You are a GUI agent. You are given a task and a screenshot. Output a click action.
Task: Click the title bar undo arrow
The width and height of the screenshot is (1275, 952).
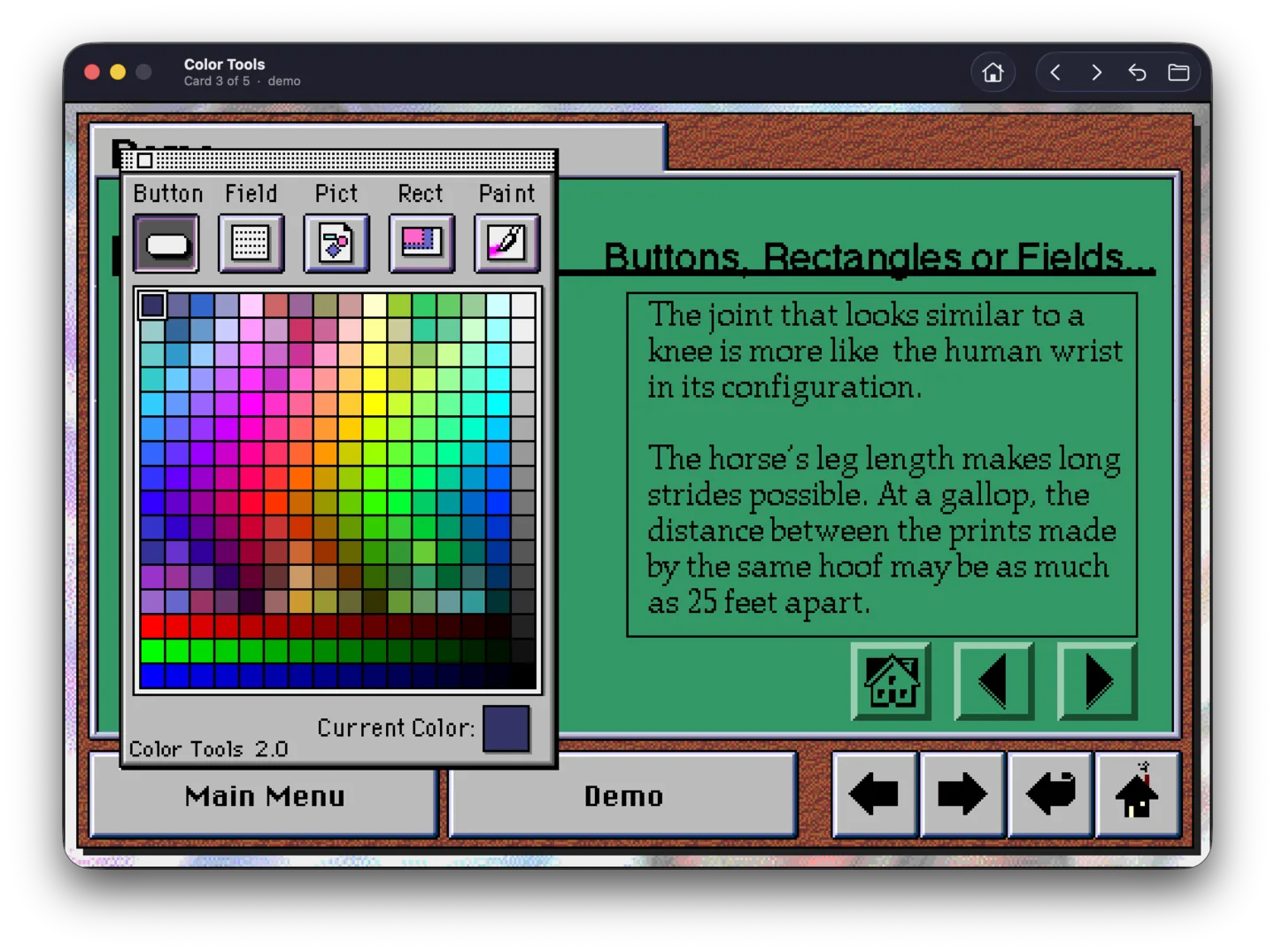(x=1138, y=73)
